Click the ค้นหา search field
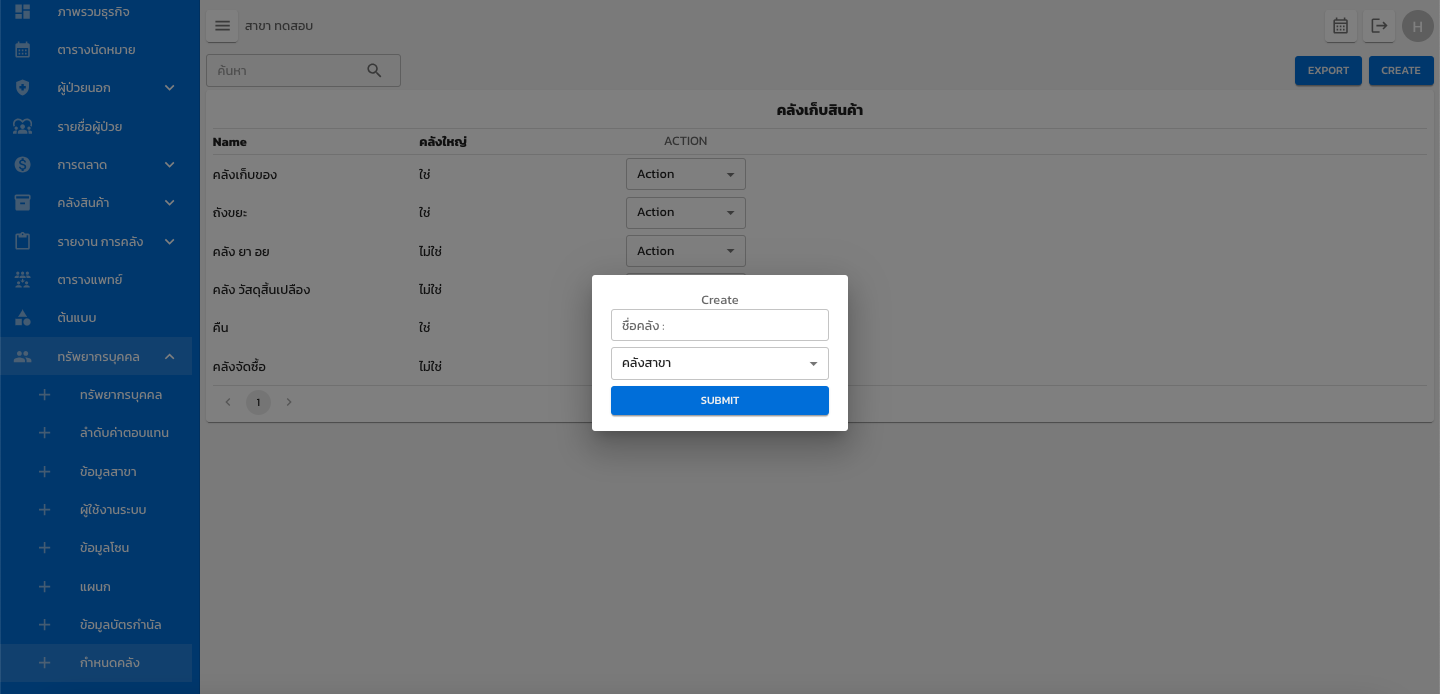Screen dimensions: 1440x694 point(303,70)
